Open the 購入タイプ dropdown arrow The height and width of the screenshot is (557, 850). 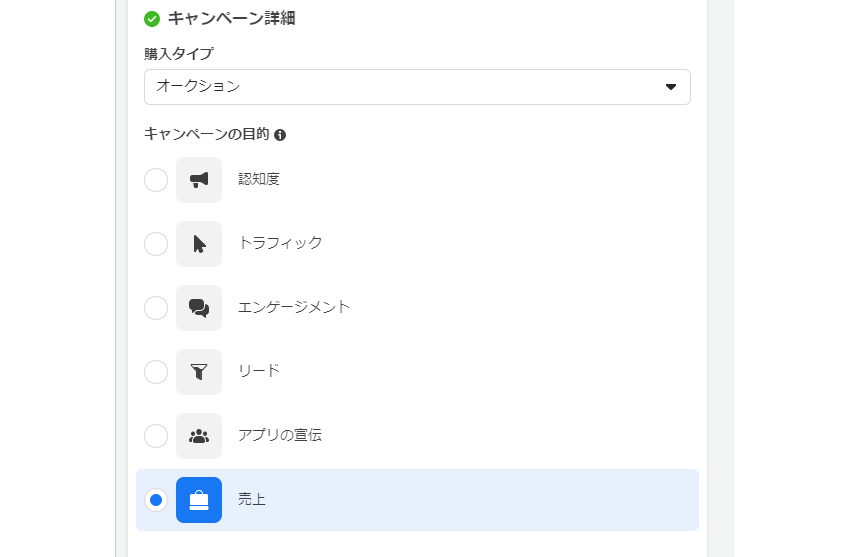[671, 87]
